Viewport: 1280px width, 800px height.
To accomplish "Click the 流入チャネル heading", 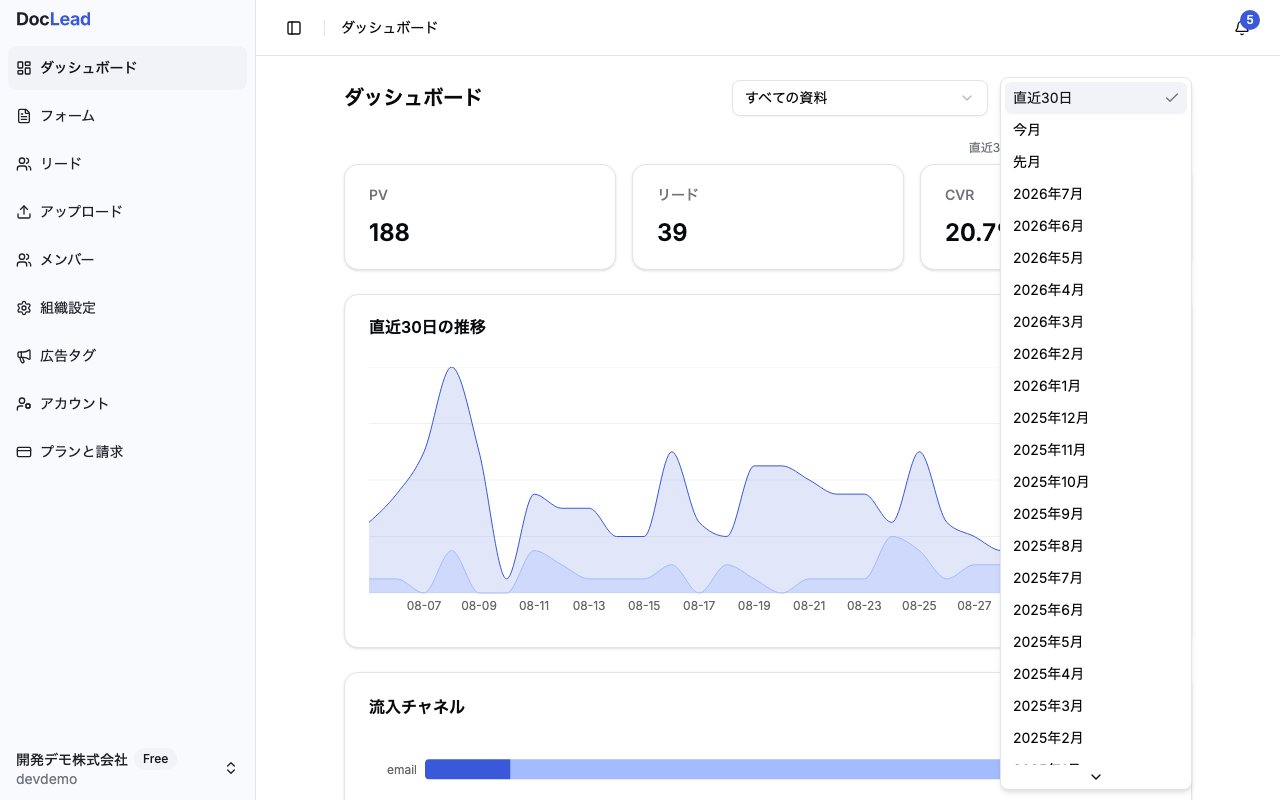I will (417, 707).
